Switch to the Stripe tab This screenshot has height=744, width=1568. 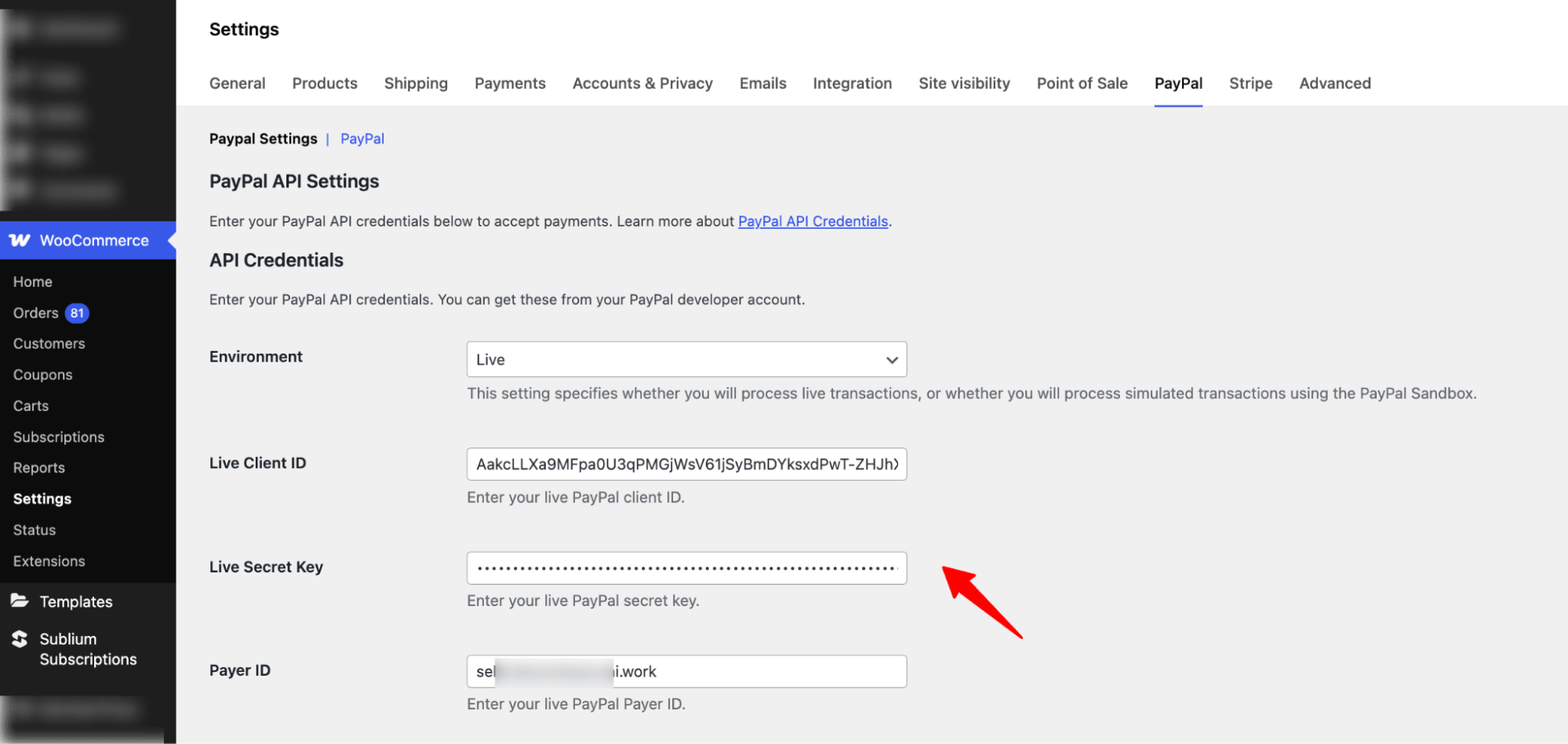pyautogui.click(x=1250, y=83)
